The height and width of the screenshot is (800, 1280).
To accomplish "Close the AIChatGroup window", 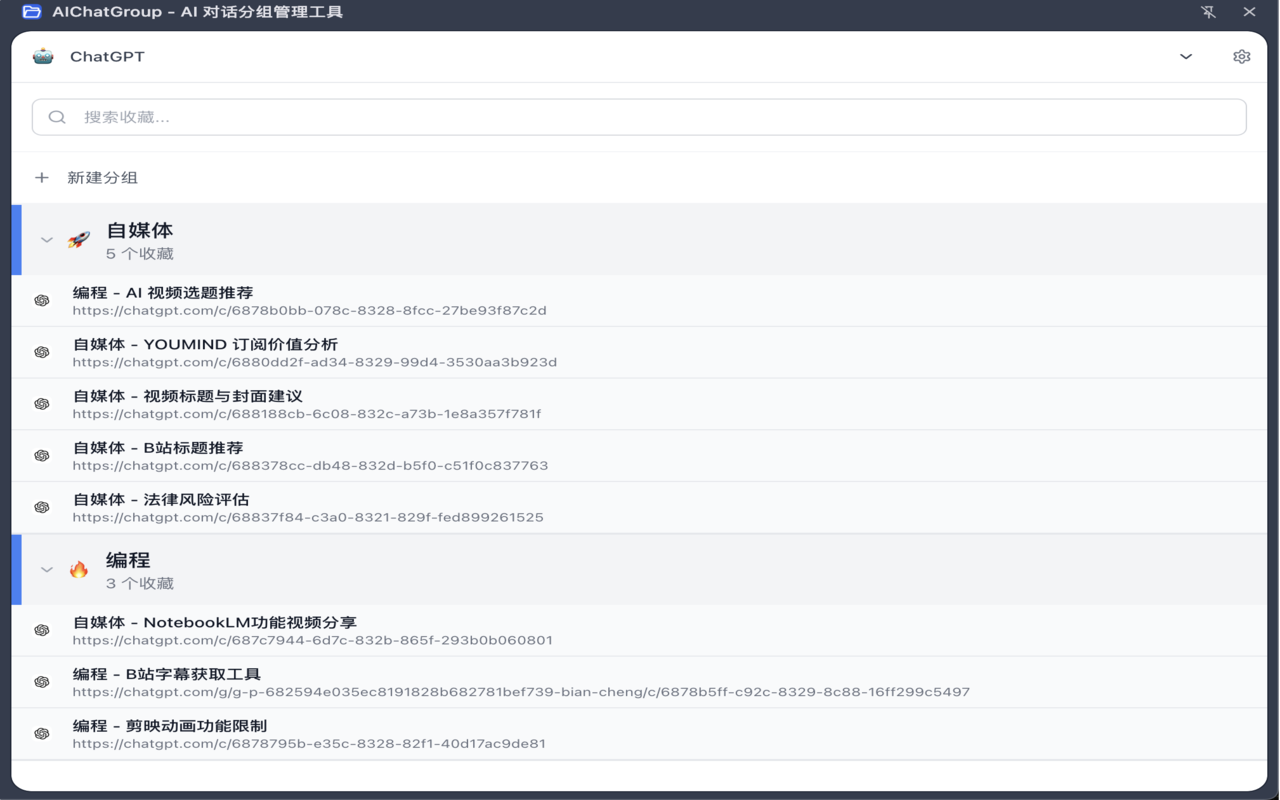I will pos(1249,12).
